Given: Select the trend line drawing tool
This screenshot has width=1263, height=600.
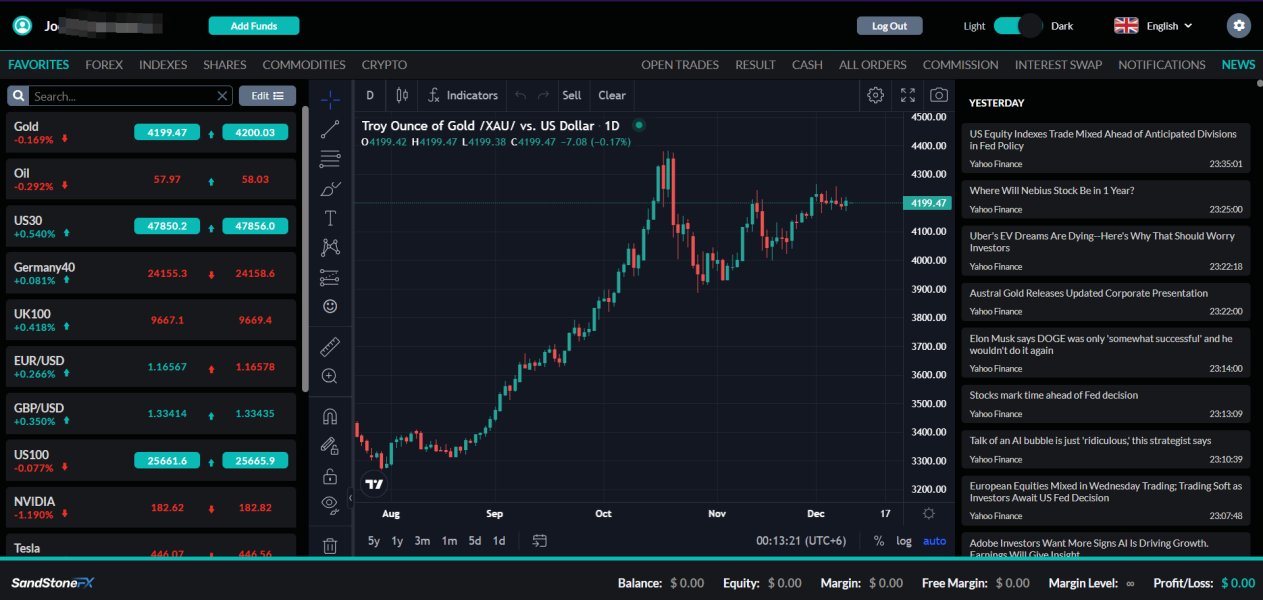Looking at the screenshot, I should tap(330, 129).
